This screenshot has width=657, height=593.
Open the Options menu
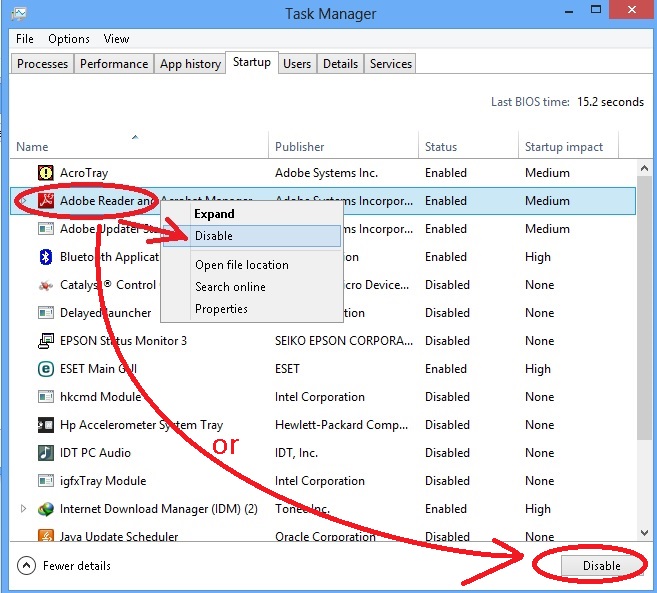(69, 39)
